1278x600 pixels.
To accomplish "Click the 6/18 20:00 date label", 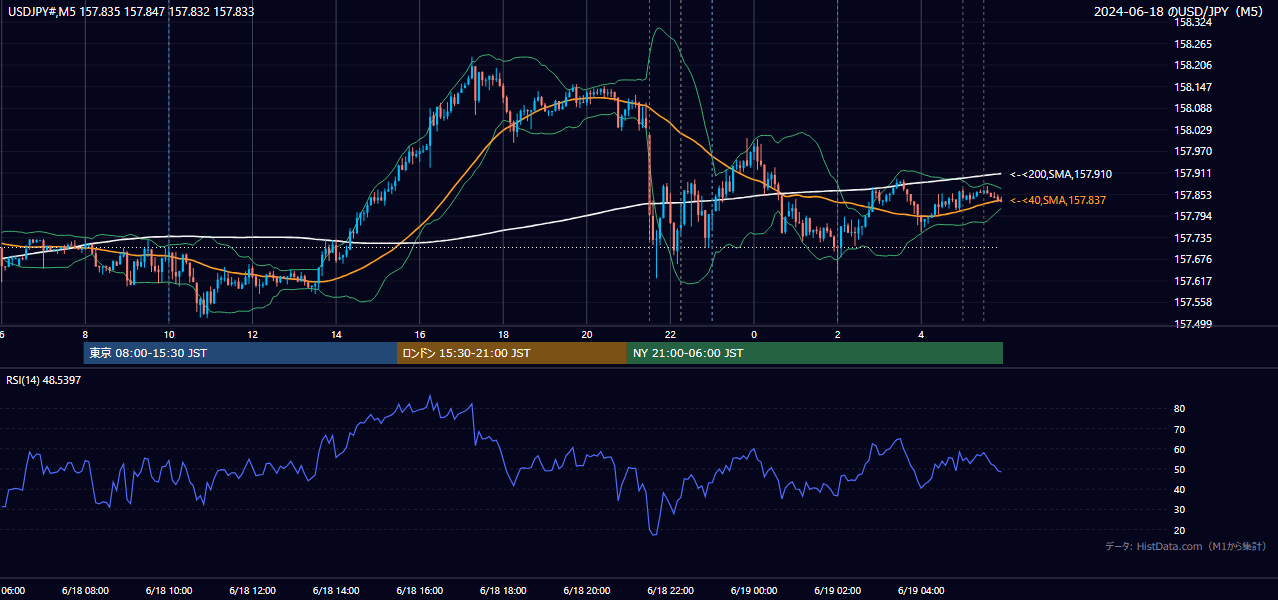I will 587,591.
